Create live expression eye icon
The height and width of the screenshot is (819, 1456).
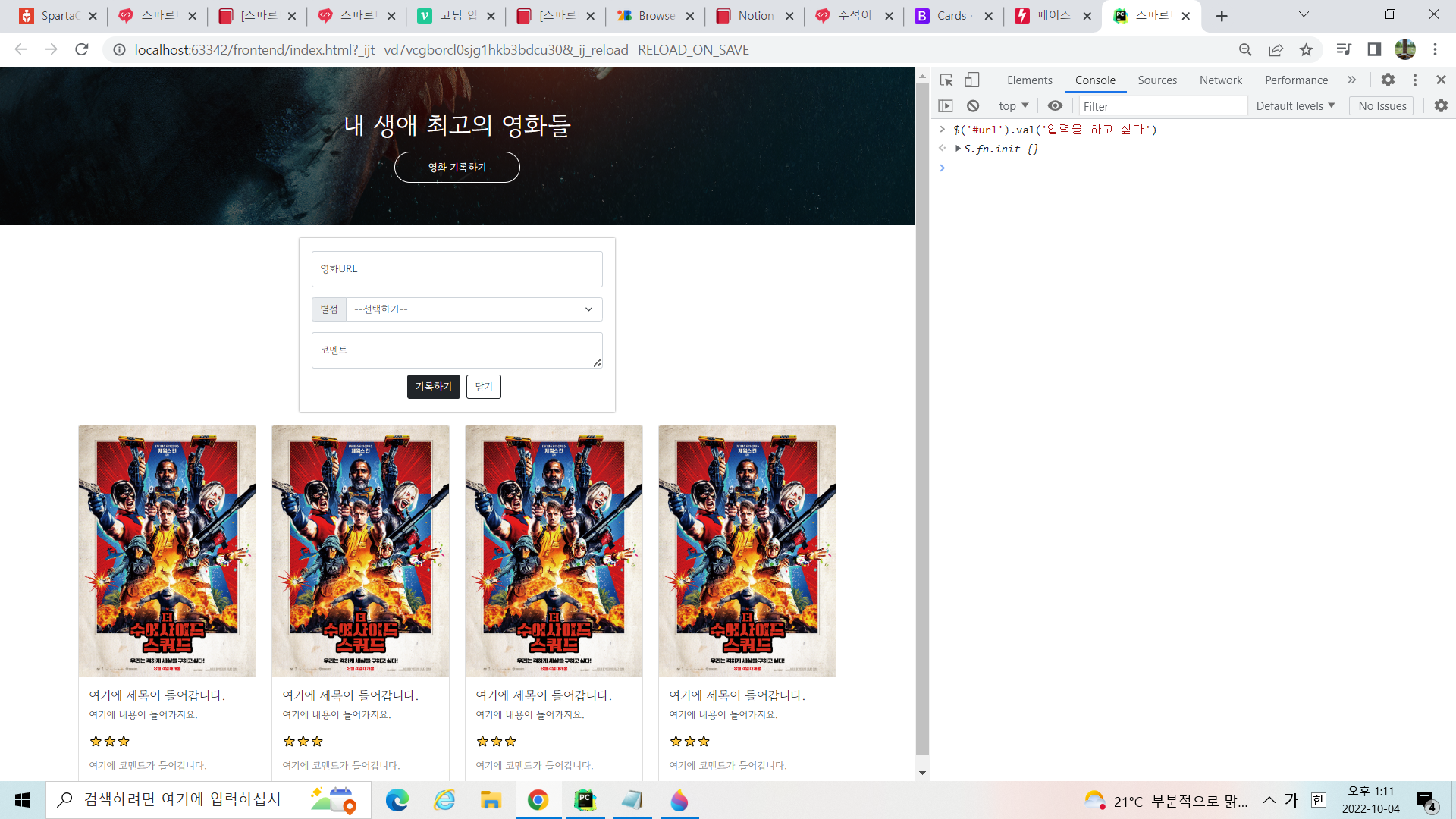coord(1055,106)
